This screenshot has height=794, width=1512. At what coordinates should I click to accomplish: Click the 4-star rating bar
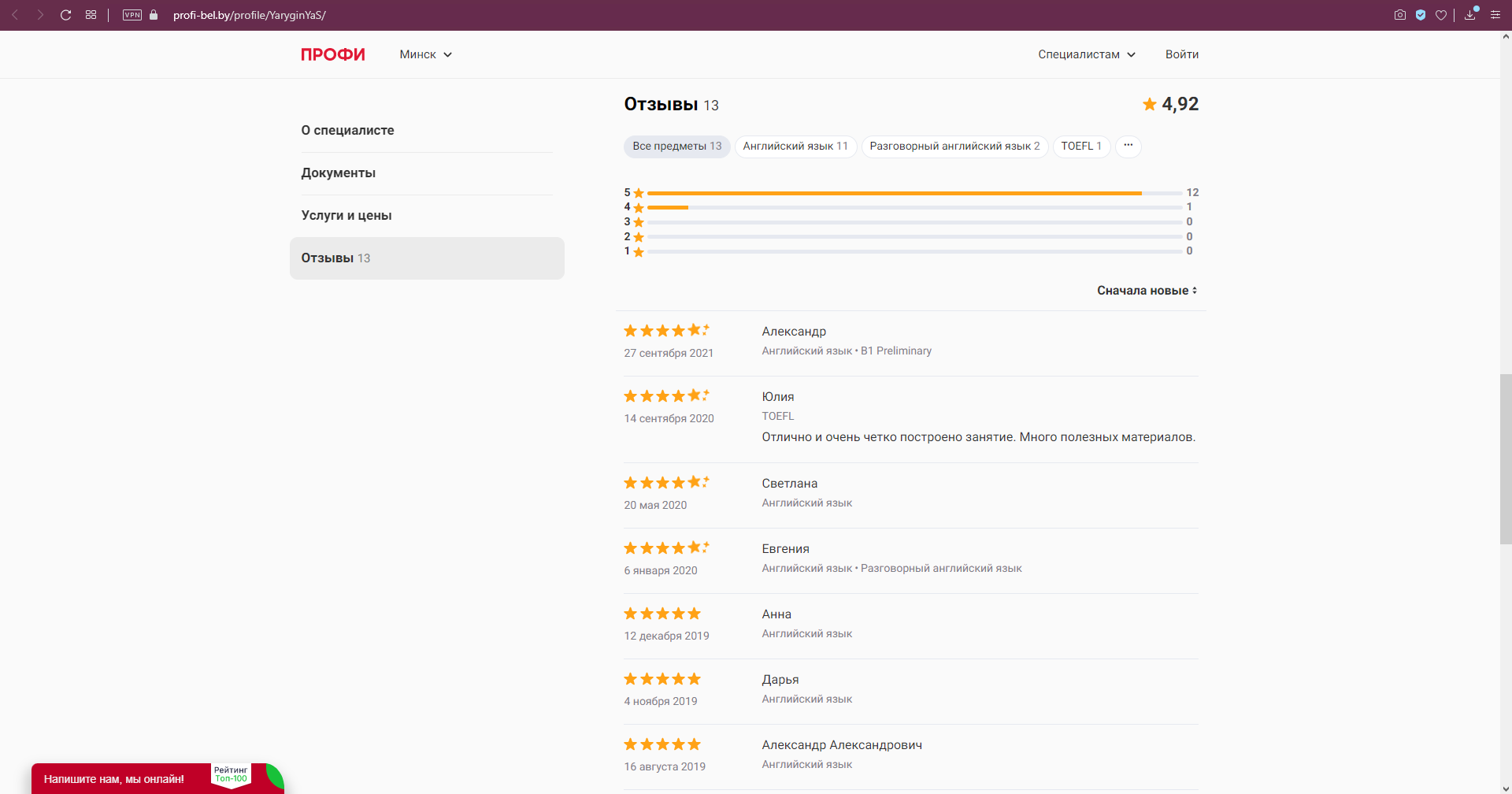(915, 207)
